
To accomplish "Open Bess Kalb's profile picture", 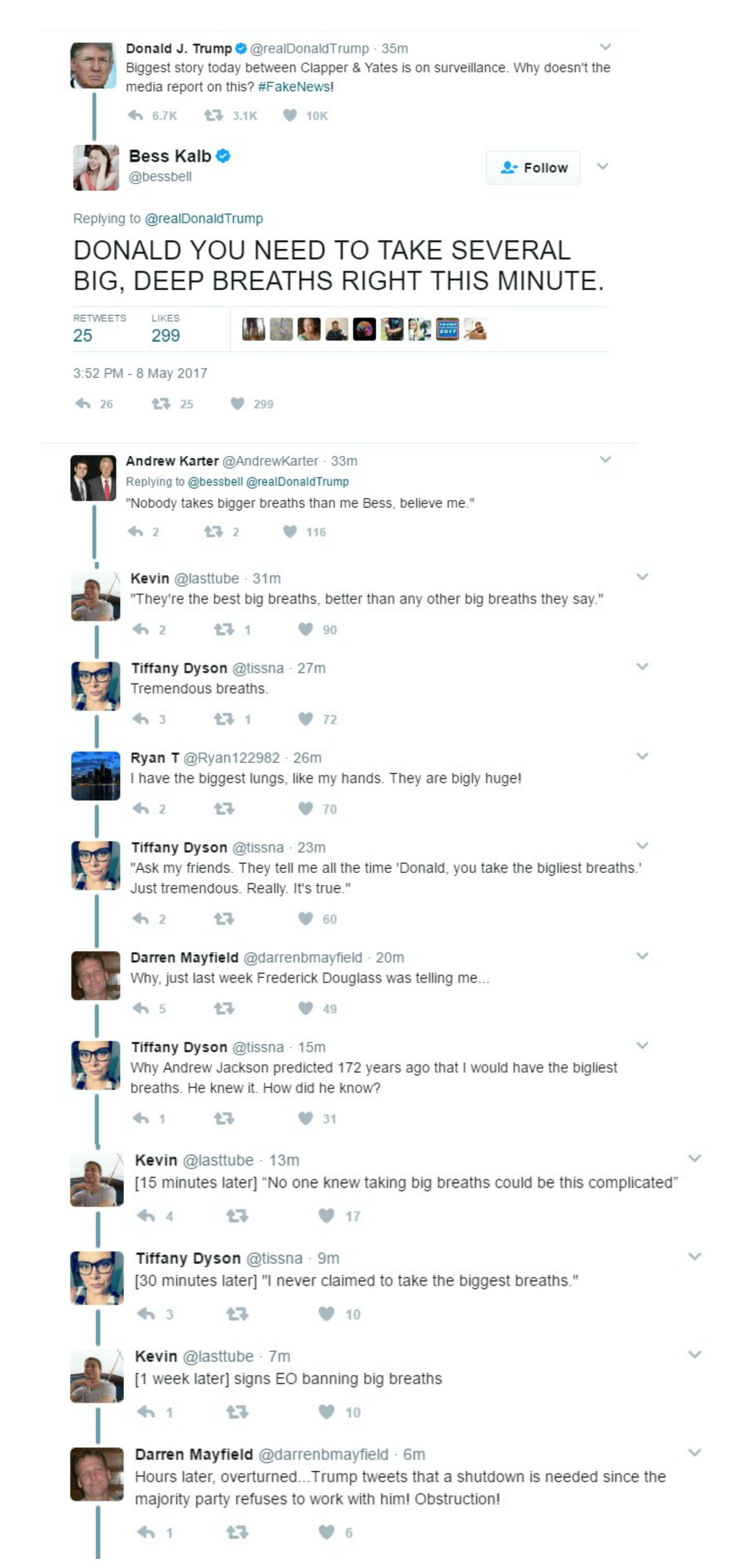I will (96, 168).
